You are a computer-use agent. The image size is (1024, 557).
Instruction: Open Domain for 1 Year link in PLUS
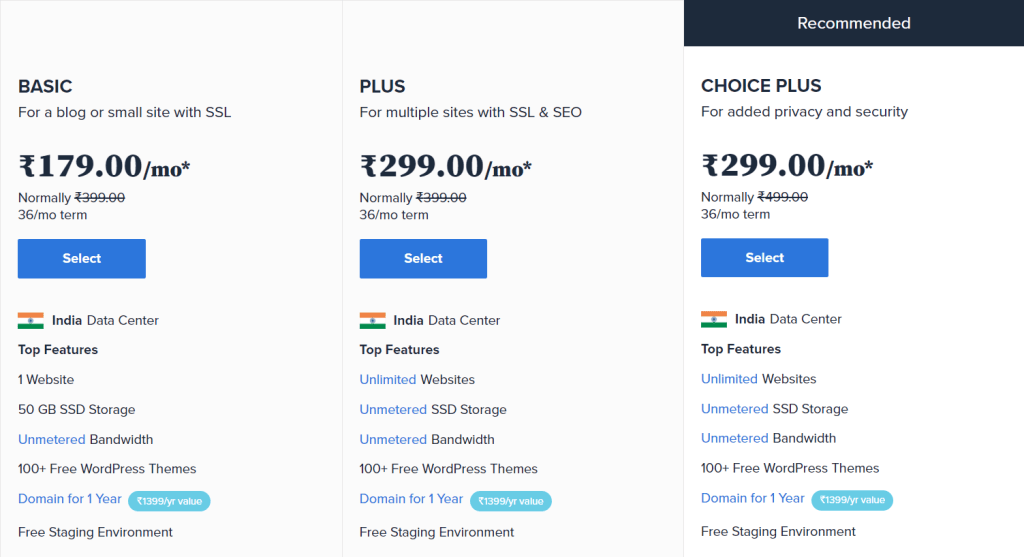click(411, 499)
